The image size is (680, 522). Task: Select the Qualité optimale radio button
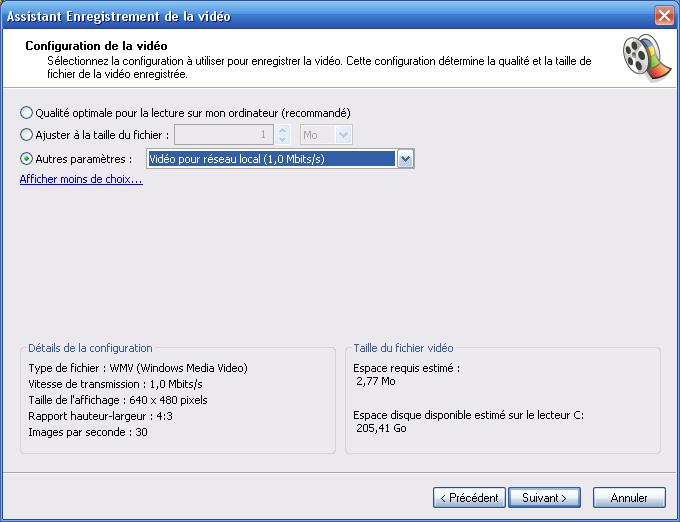point(27,112)
